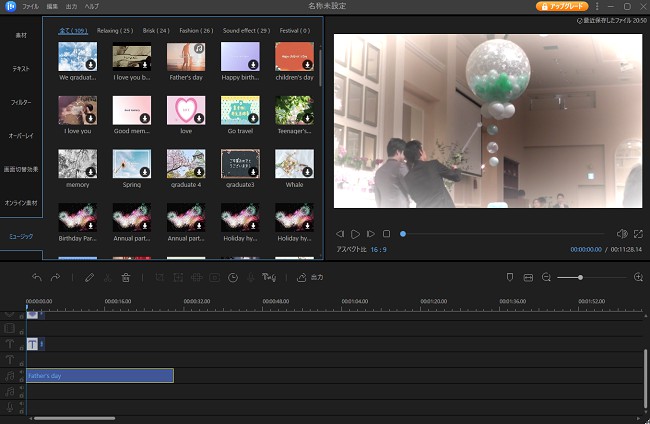
Task: Stop the preview playback
Action: [386, 234]
